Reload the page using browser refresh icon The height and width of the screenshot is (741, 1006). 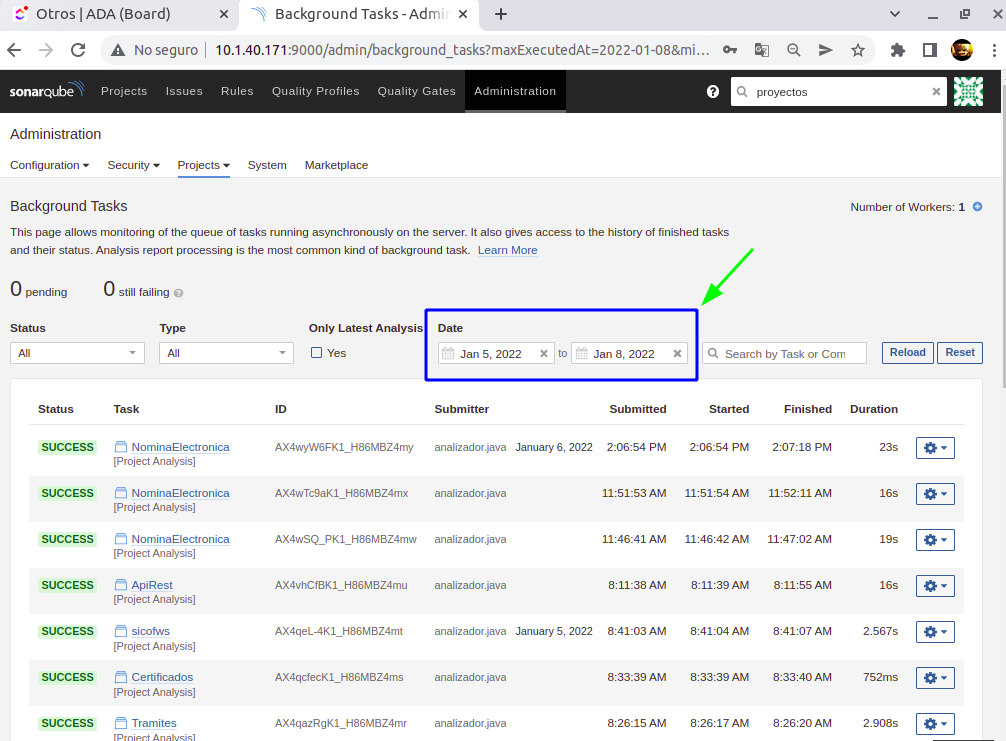pos(78,50)
